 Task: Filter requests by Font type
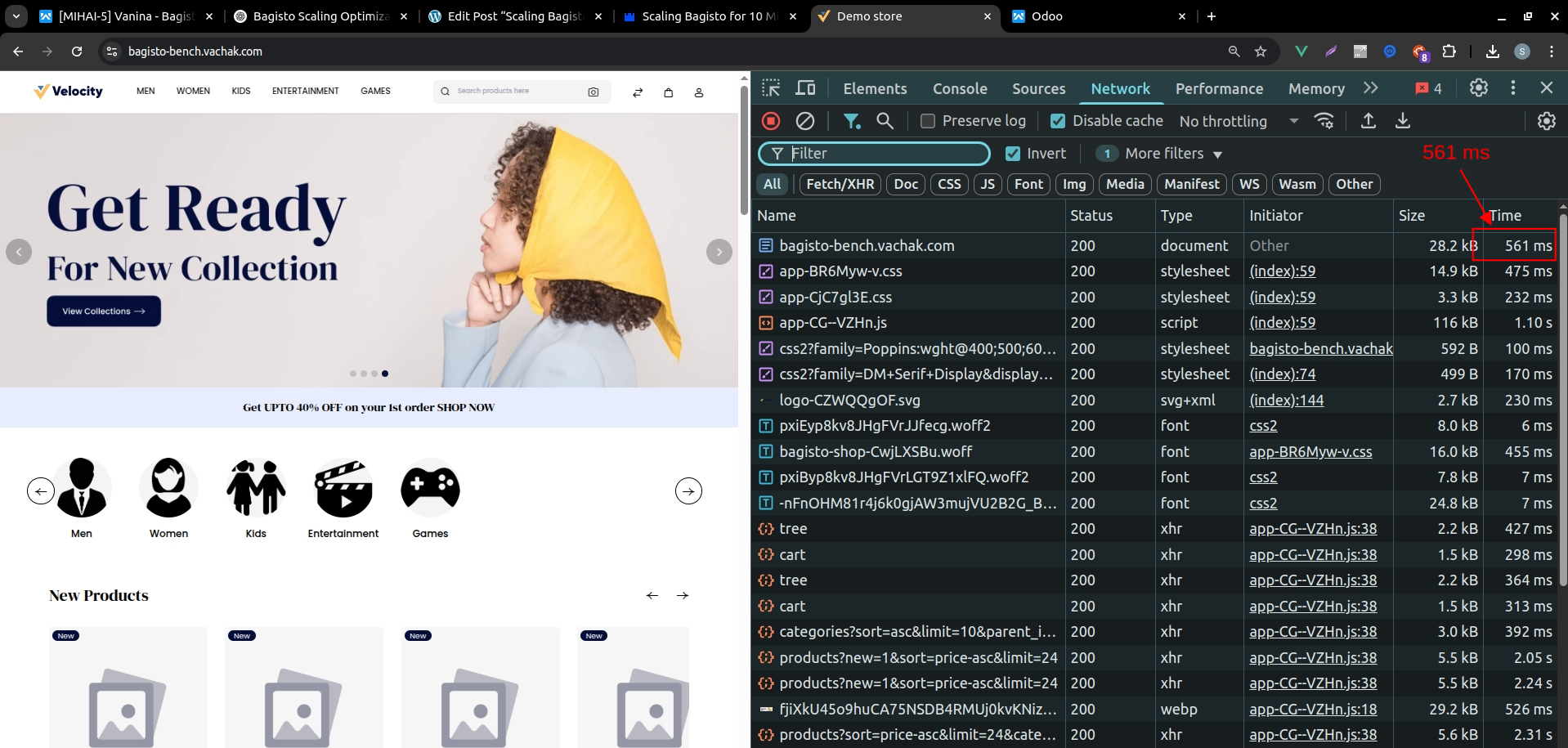(x=1028, y=184)
